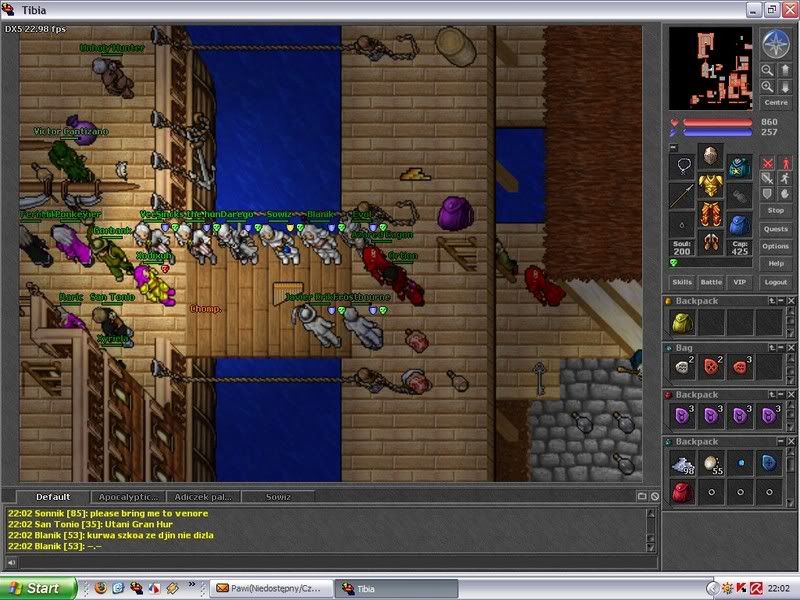Switch to the Default chat tab
The width and height of the screenshot is (800, 600).
(x=53, y=497)
